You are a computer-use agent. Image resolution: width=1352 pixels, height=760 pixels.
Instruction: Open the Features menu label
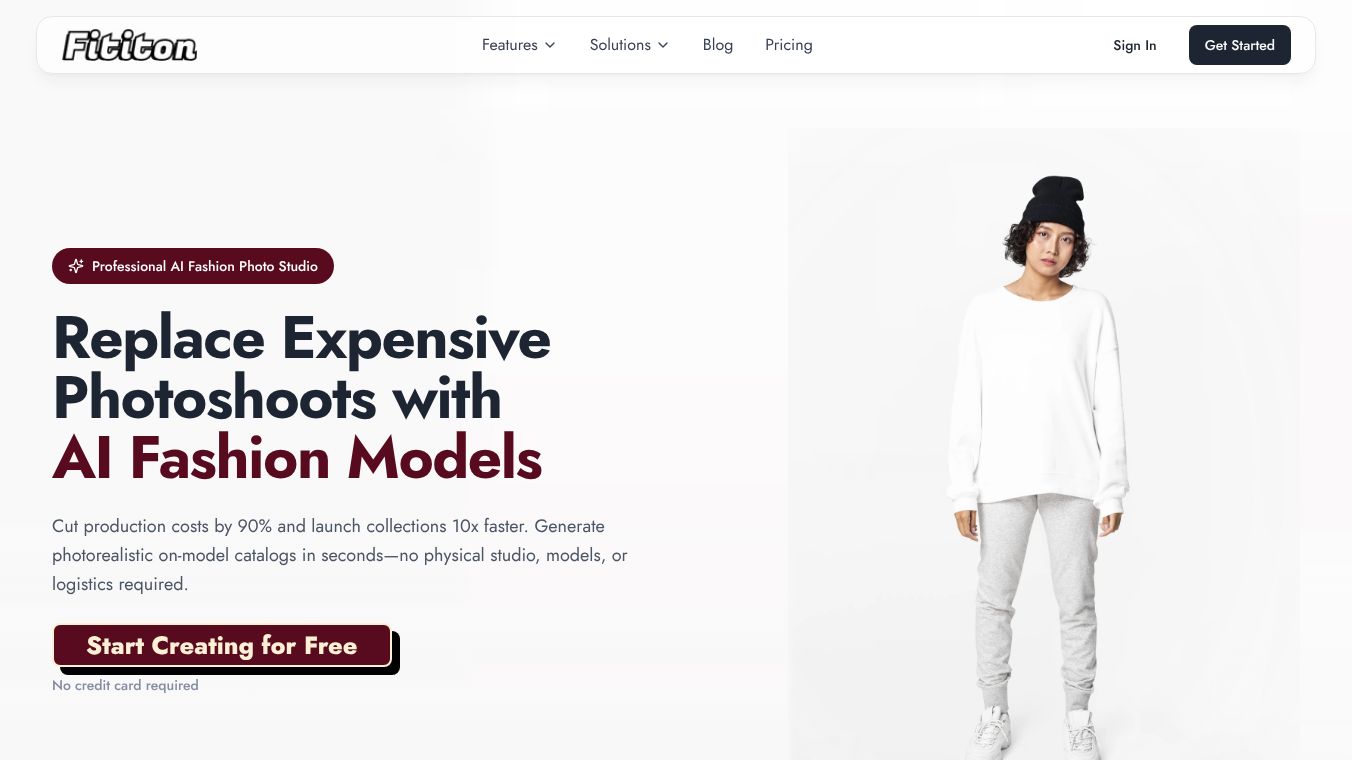(509, 45)
